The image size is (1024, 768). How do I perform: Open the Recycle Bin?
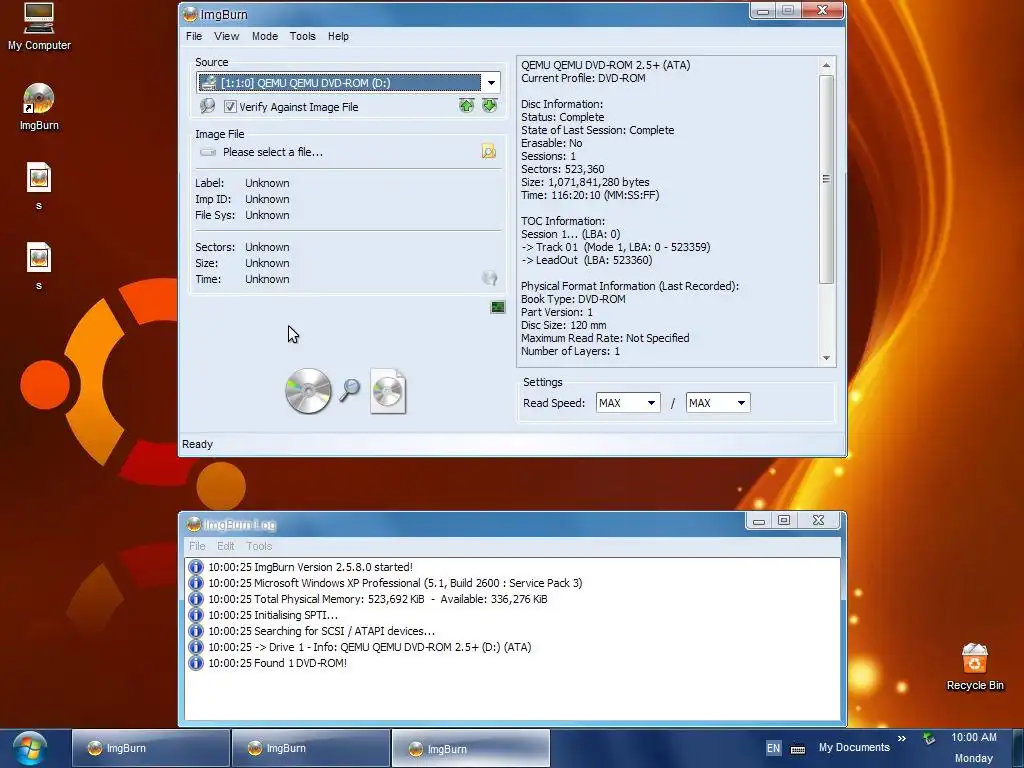click(x=974, y=667)
